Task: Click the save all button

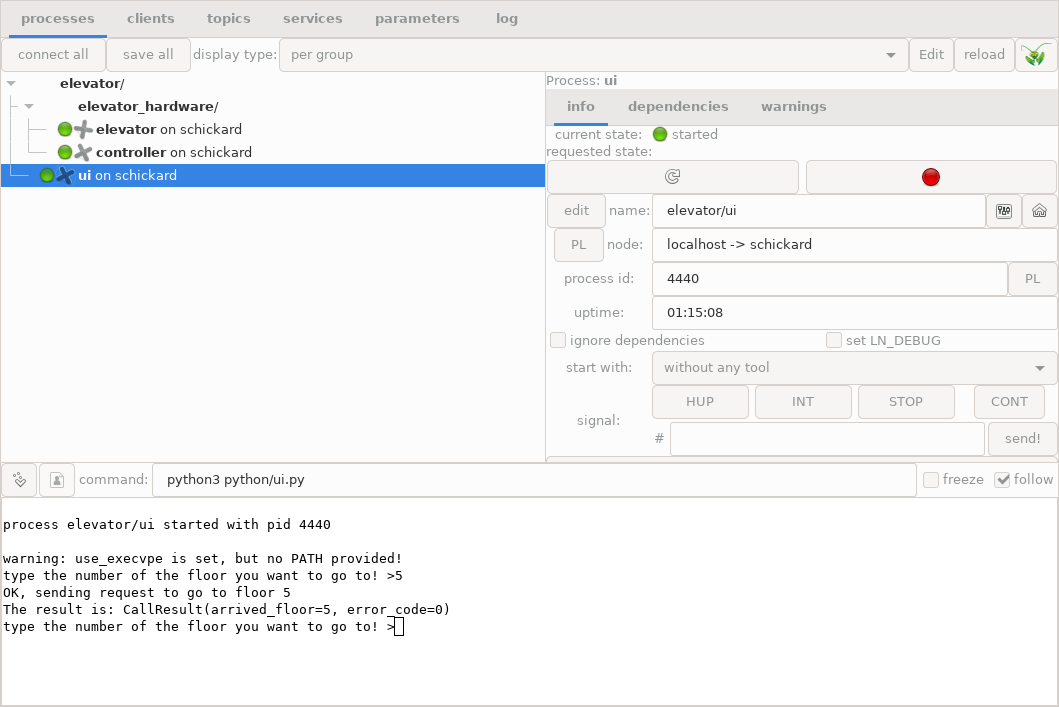Action: pos(148,55)
